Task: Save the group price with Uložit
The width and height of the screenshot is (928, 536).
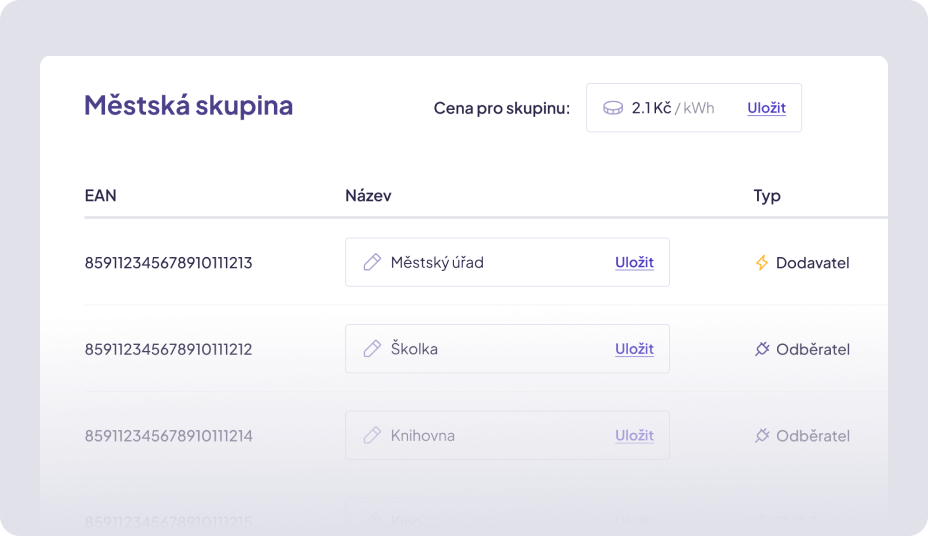Action: pyautogui.click(x=766, y=108)
